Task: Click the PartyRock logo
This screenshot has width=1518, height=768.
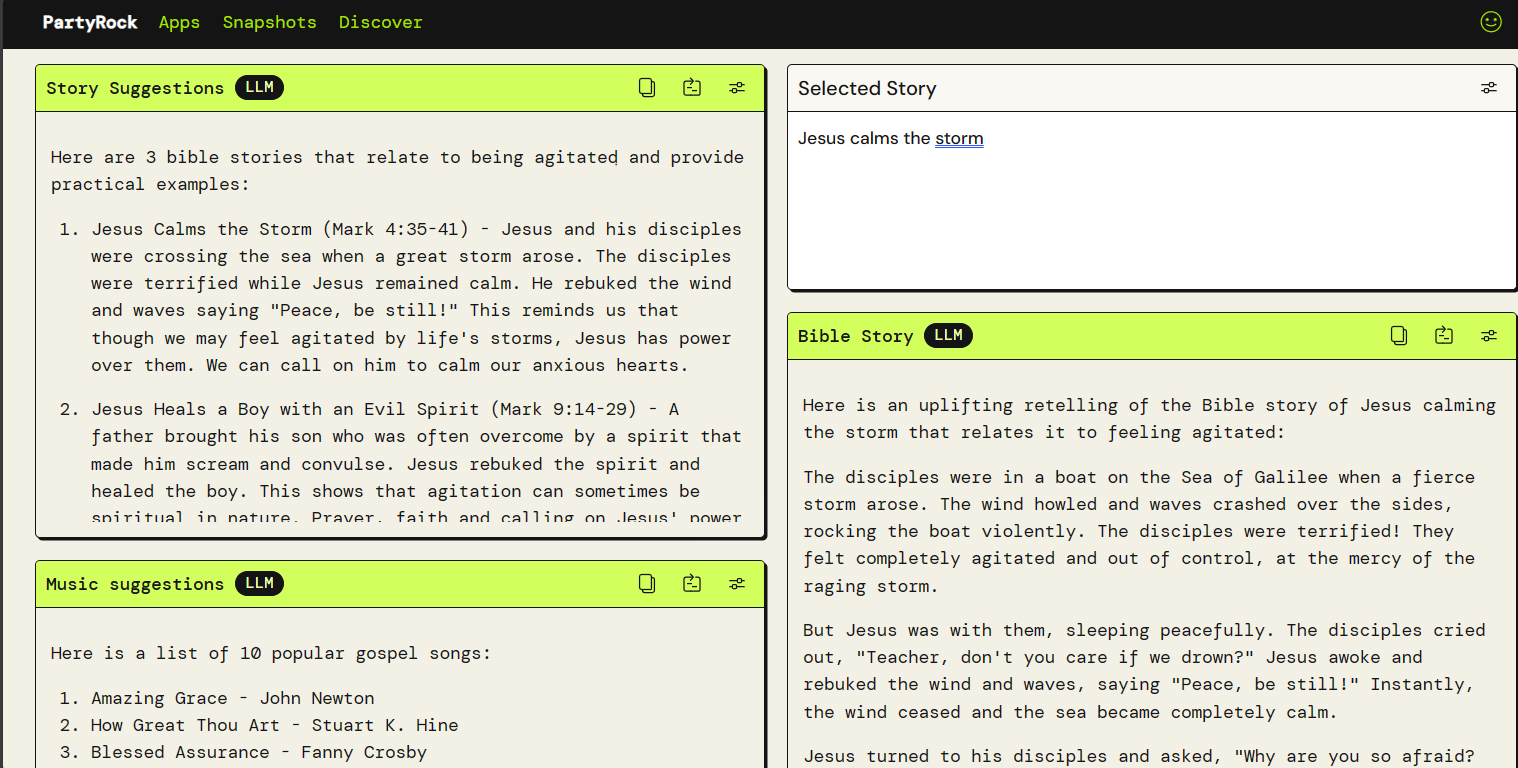Action: click(x=89, y=22)
